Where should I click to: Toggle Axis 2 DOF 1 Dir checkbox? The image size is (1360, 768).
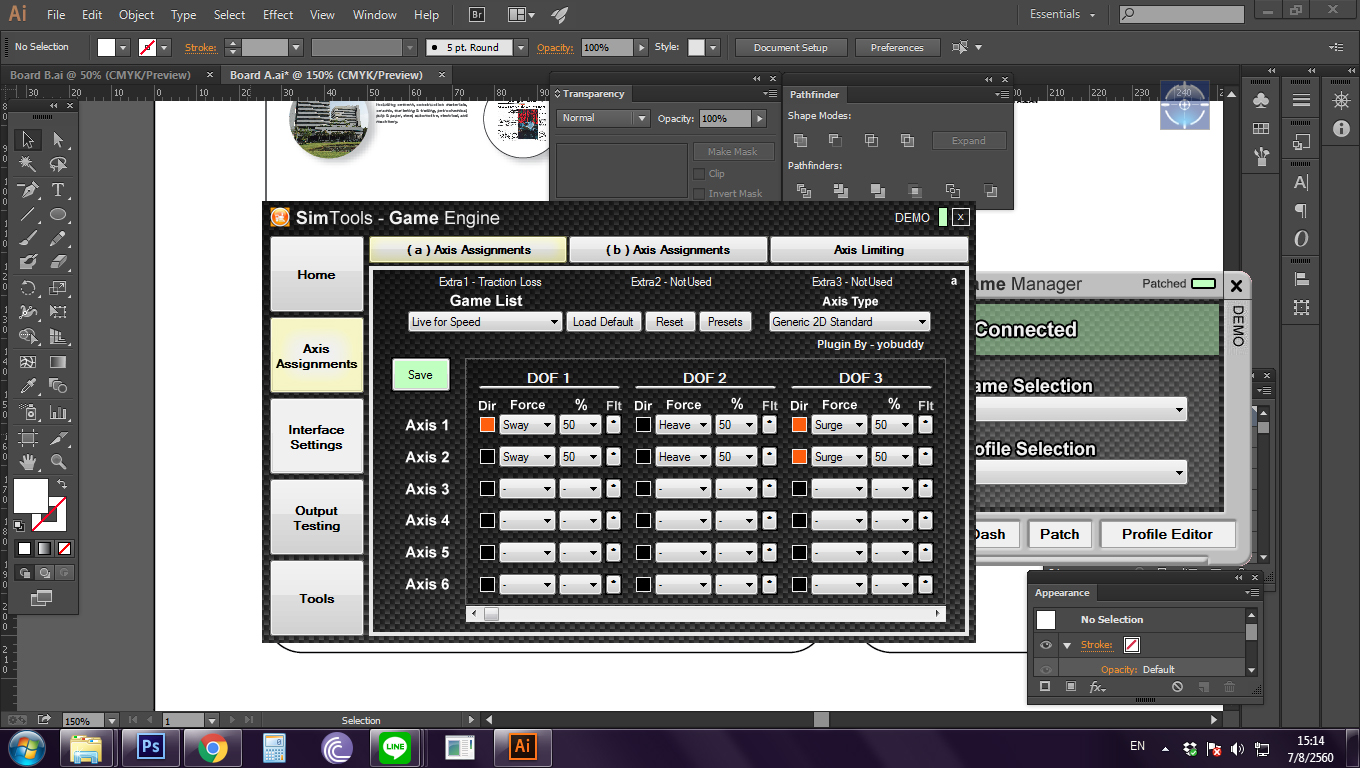point(487,457)
